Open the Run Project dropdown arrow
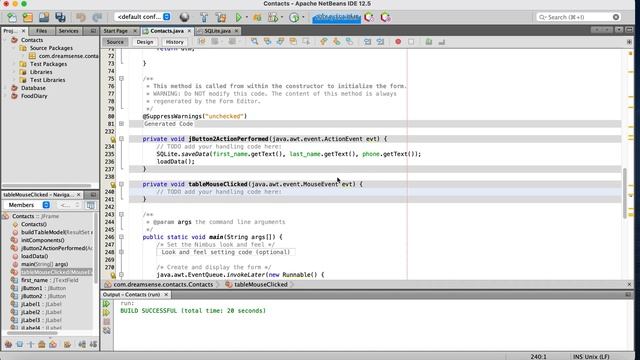The height and width of the screenshot is (360, 640). [246, 18]
